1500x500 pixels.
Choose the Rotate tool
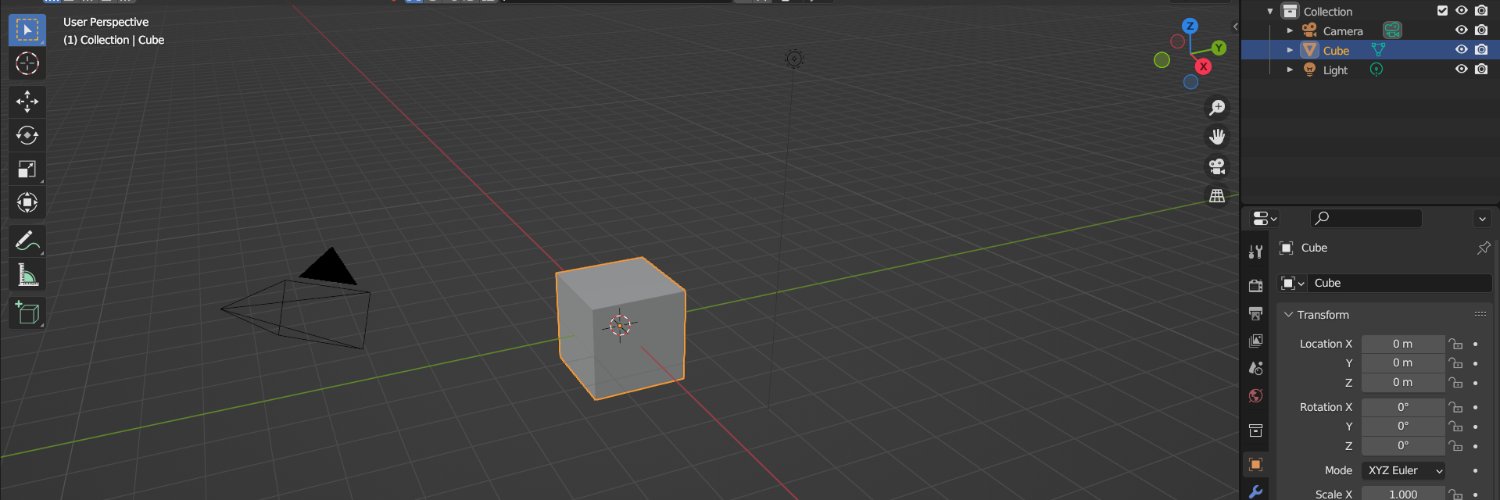tap(27, 135)
